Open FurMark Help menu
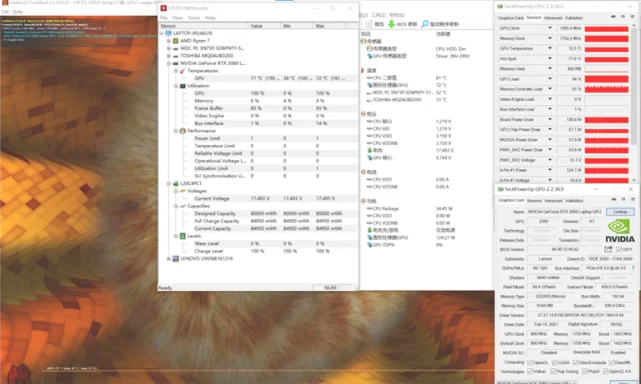Screen dimensions: 641x384 17,12
